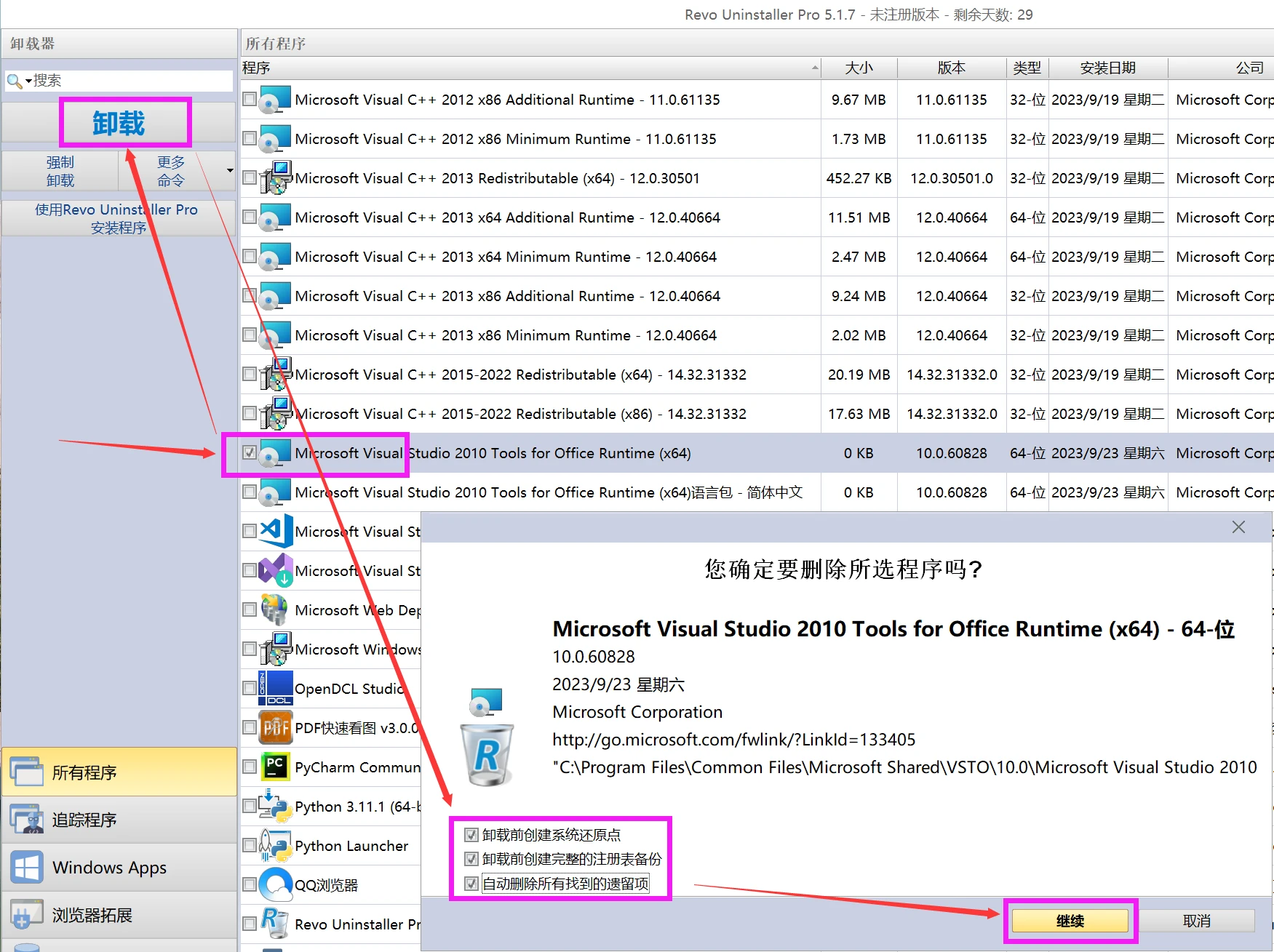
Task: Click the Python 3.11.1 installer icon
Action: [276, 807]
